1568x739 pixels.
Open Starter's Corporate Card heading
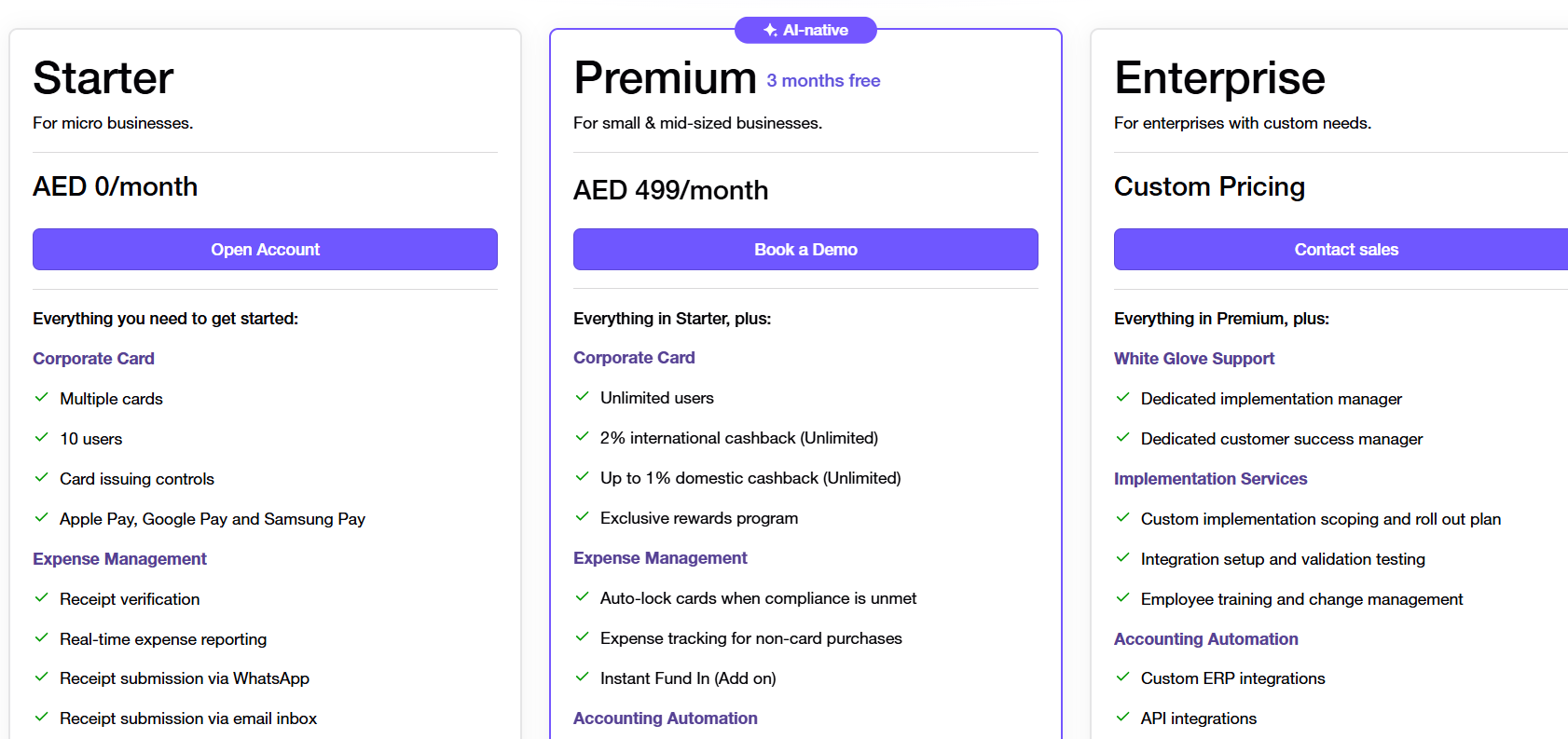pyautogui.click(x=93, y=359)
